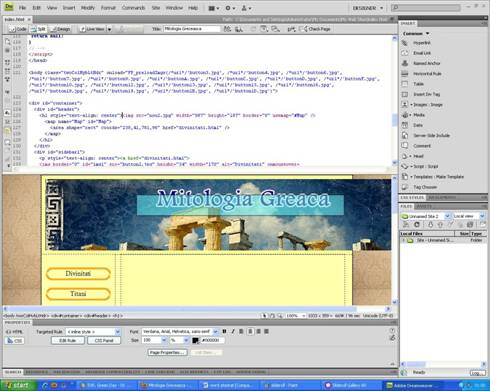Click the Horizontal Rule insert icon
Image resolution: width=490 pixels, height=391 pixels.
pyautogui.click(x=405, y=74)
